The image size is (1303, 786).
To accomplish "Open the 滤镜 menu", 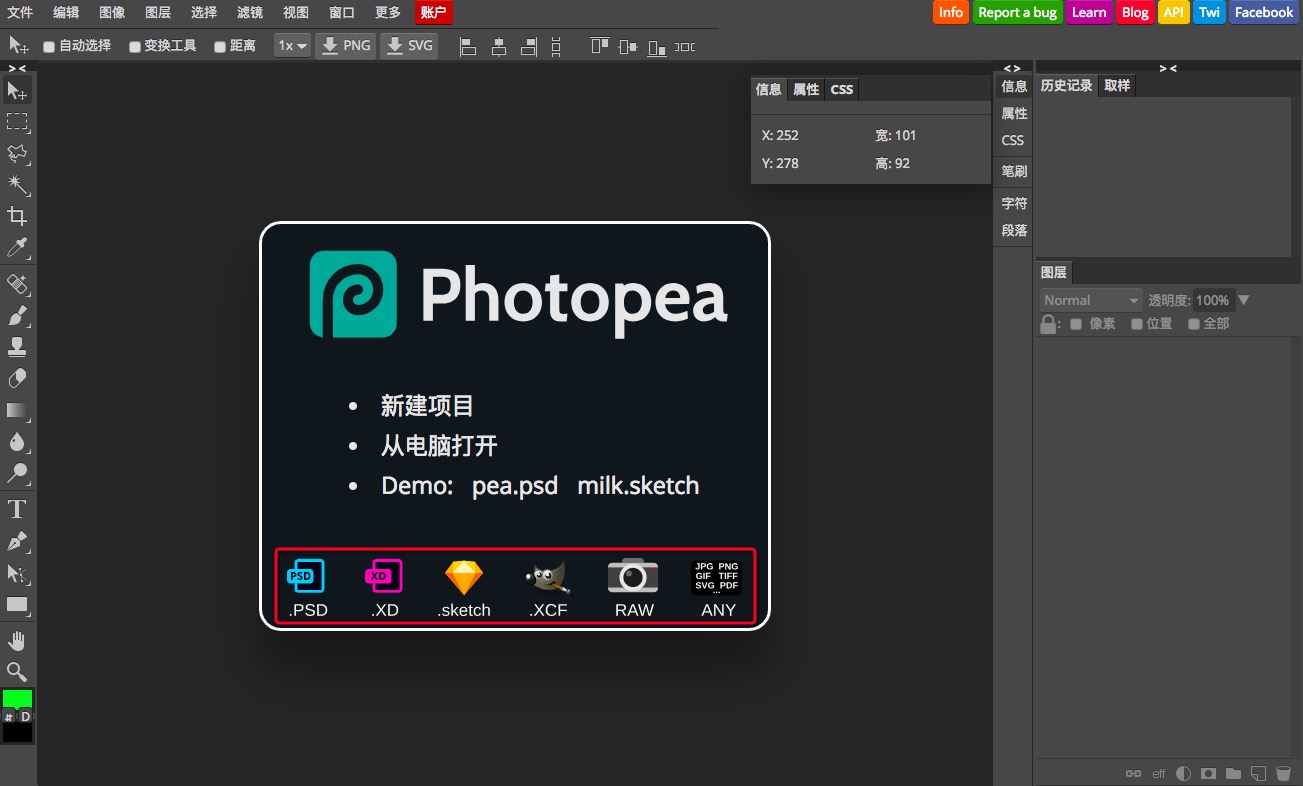I will [249, 12].
